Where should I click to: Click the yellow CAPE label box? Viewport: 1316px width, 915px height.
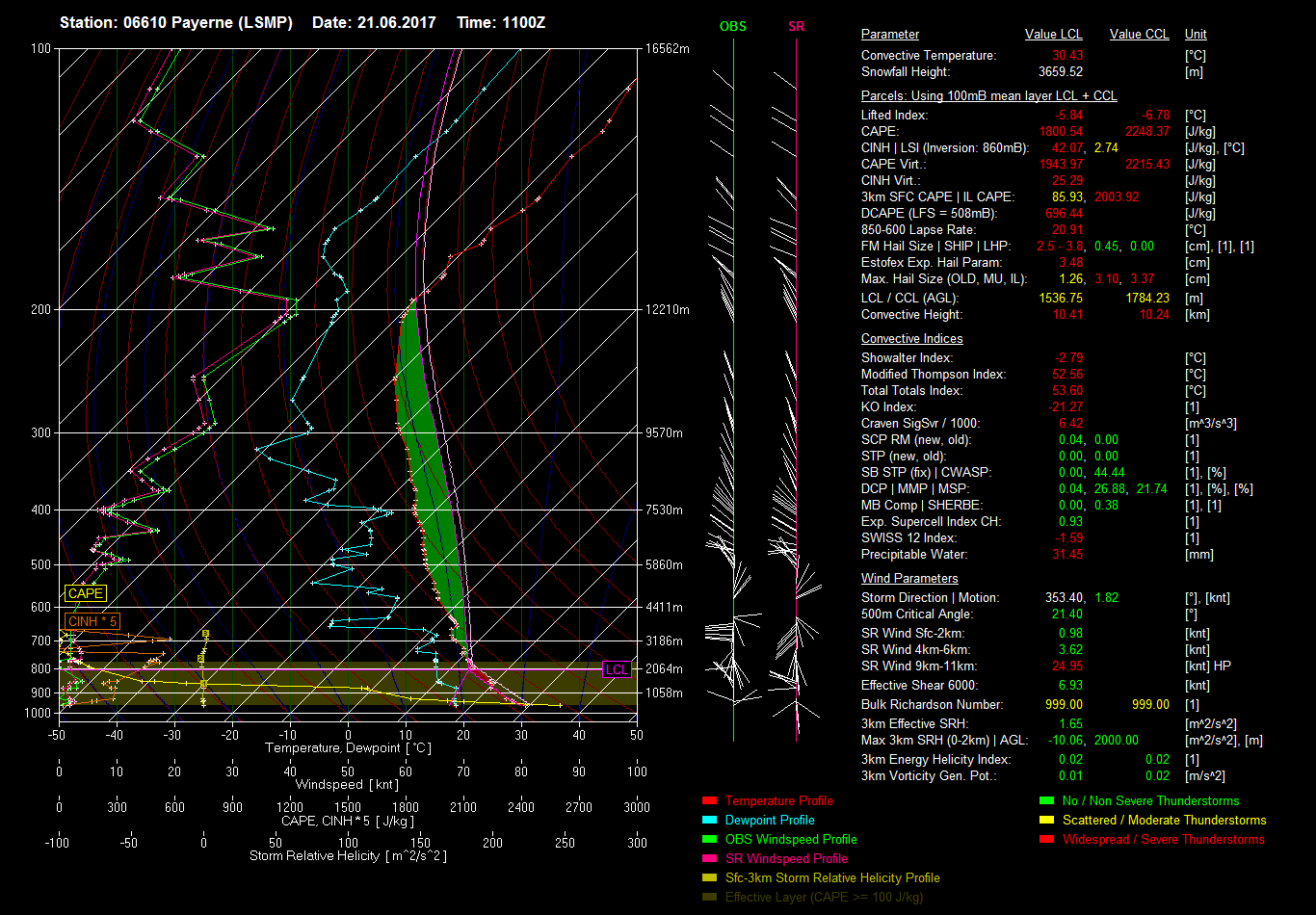85,593
